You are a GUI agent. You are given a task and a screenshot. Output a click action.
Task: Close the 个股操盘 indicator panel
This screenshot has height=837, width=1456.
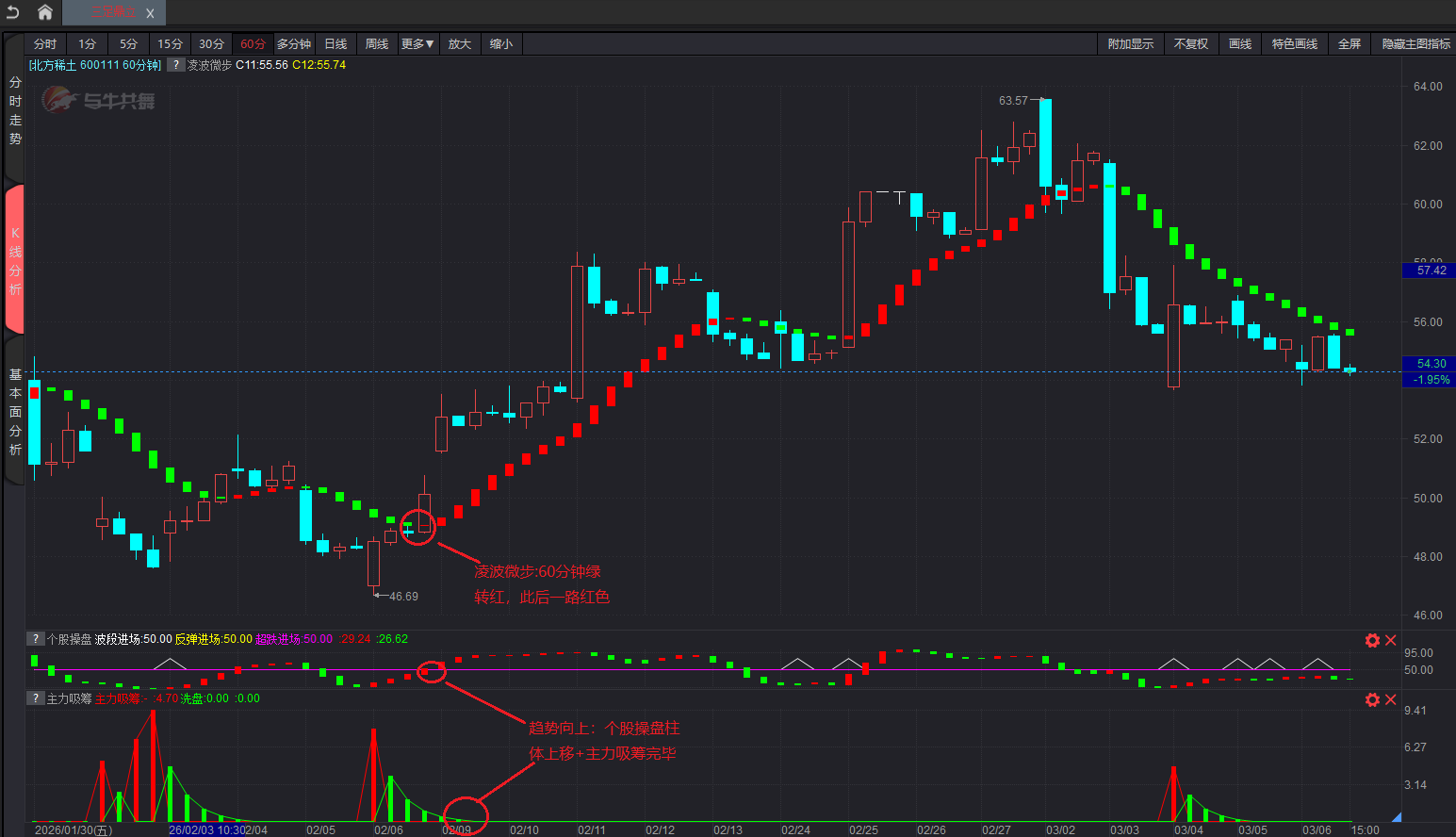tap(1391, 641)
